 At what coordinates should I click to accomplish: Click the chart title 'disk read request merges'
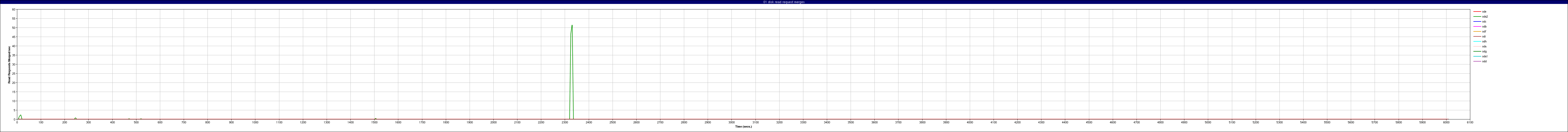point(784,2)
